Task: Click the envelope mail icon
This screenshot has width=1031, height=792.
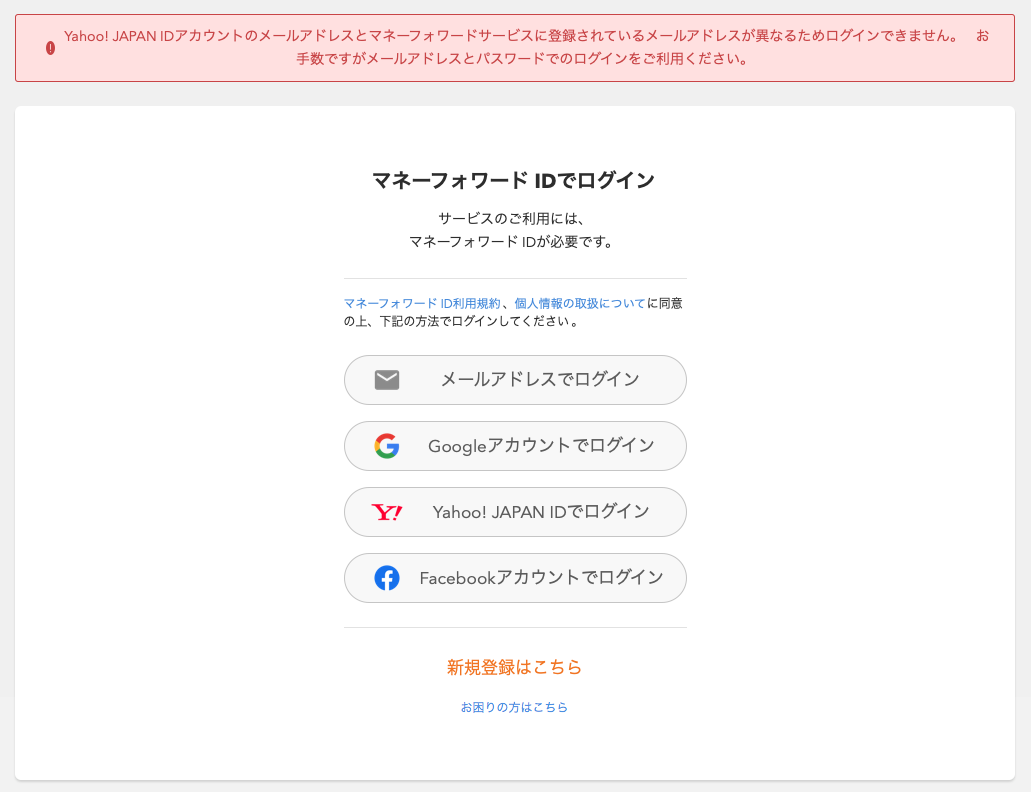Action: coord(387,380)
